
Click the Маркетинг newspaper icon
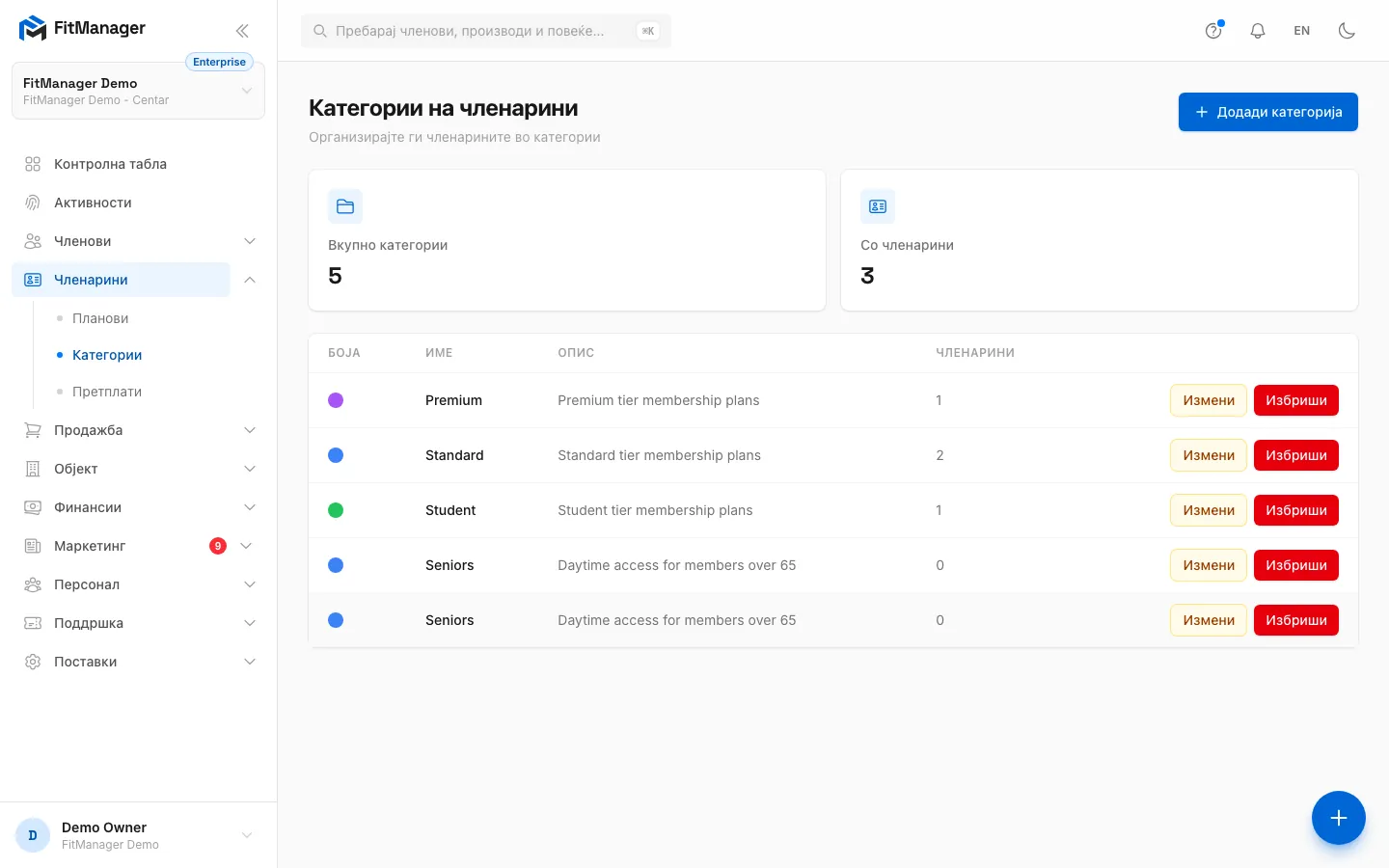point(33,546)
